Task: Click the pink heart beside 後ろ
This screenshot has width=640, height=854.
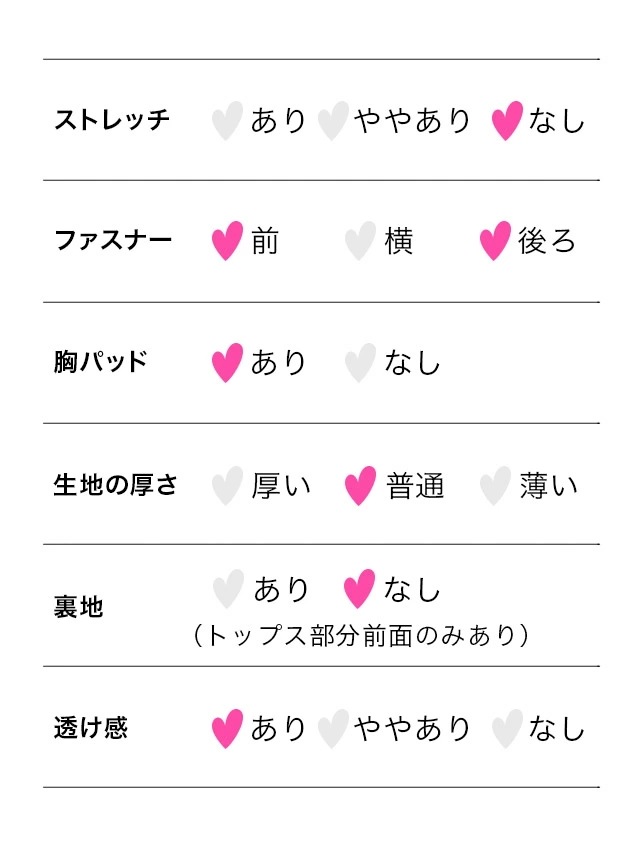Action: [x=496, y=241]
